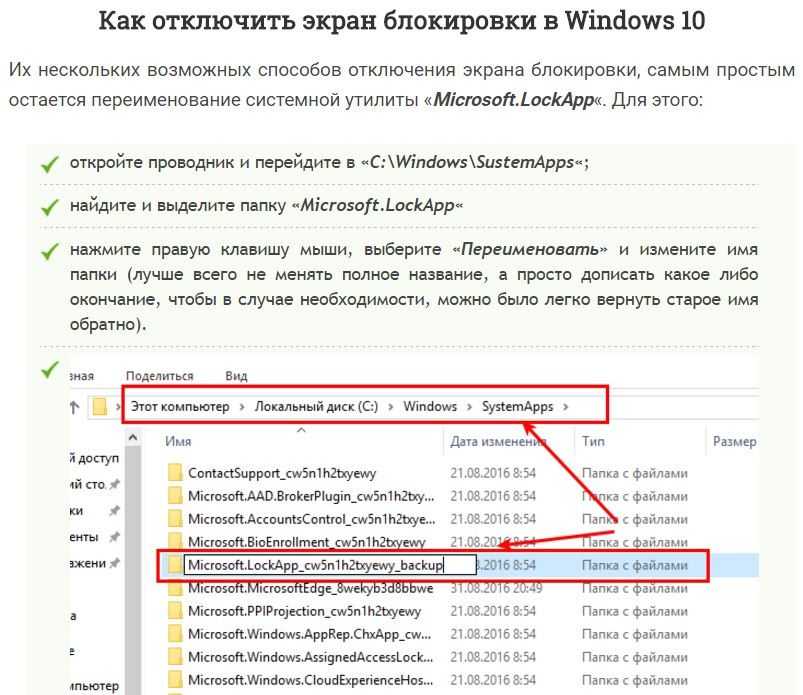Image resolution: width=803 pixels, height=695 pixels.
Task: Click the folder icon of Microsoft.LockApp
Action: 175,565
